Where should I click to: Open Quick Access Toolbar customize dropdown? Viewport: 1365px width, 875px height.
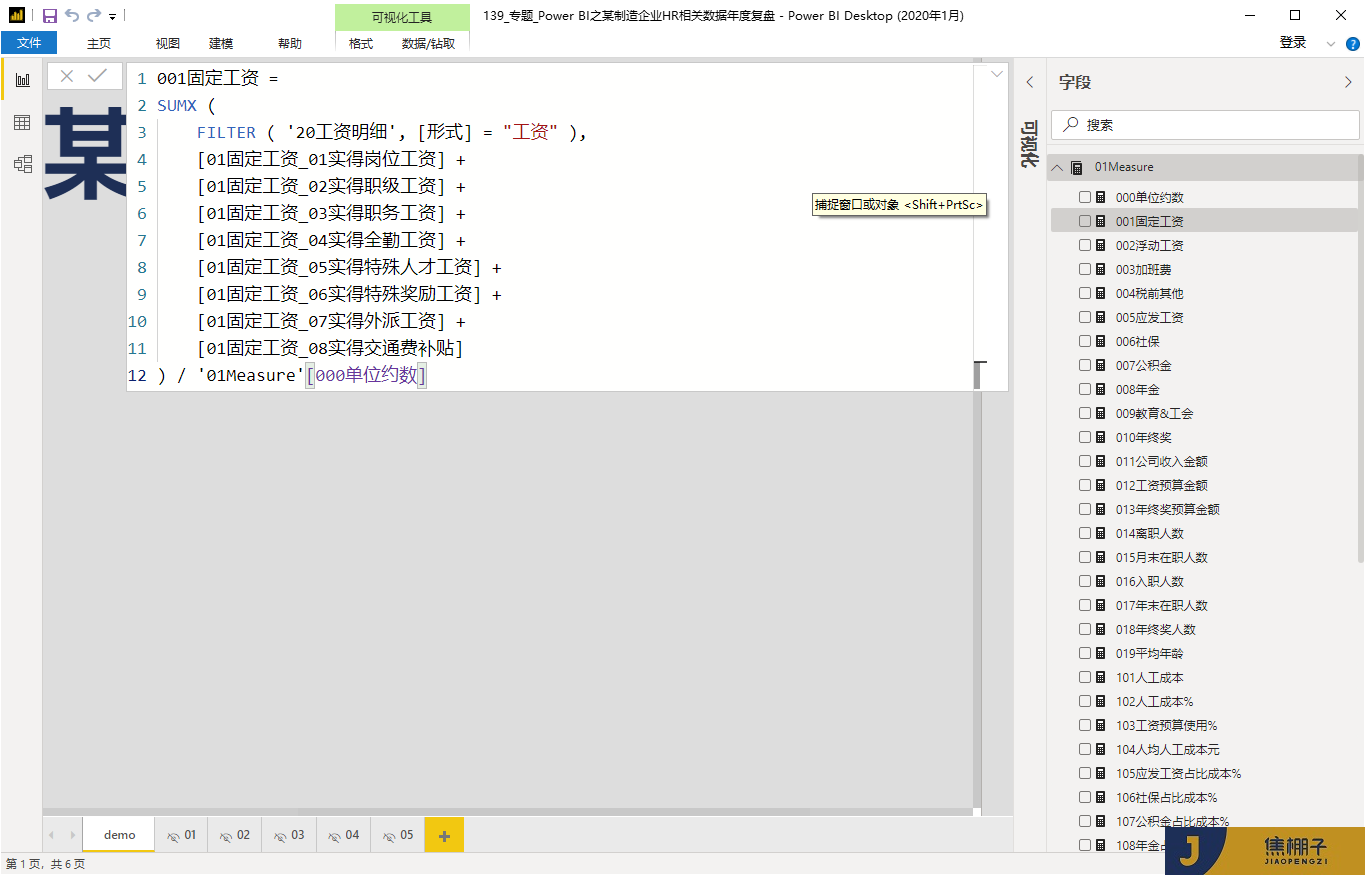pos(112,17)
